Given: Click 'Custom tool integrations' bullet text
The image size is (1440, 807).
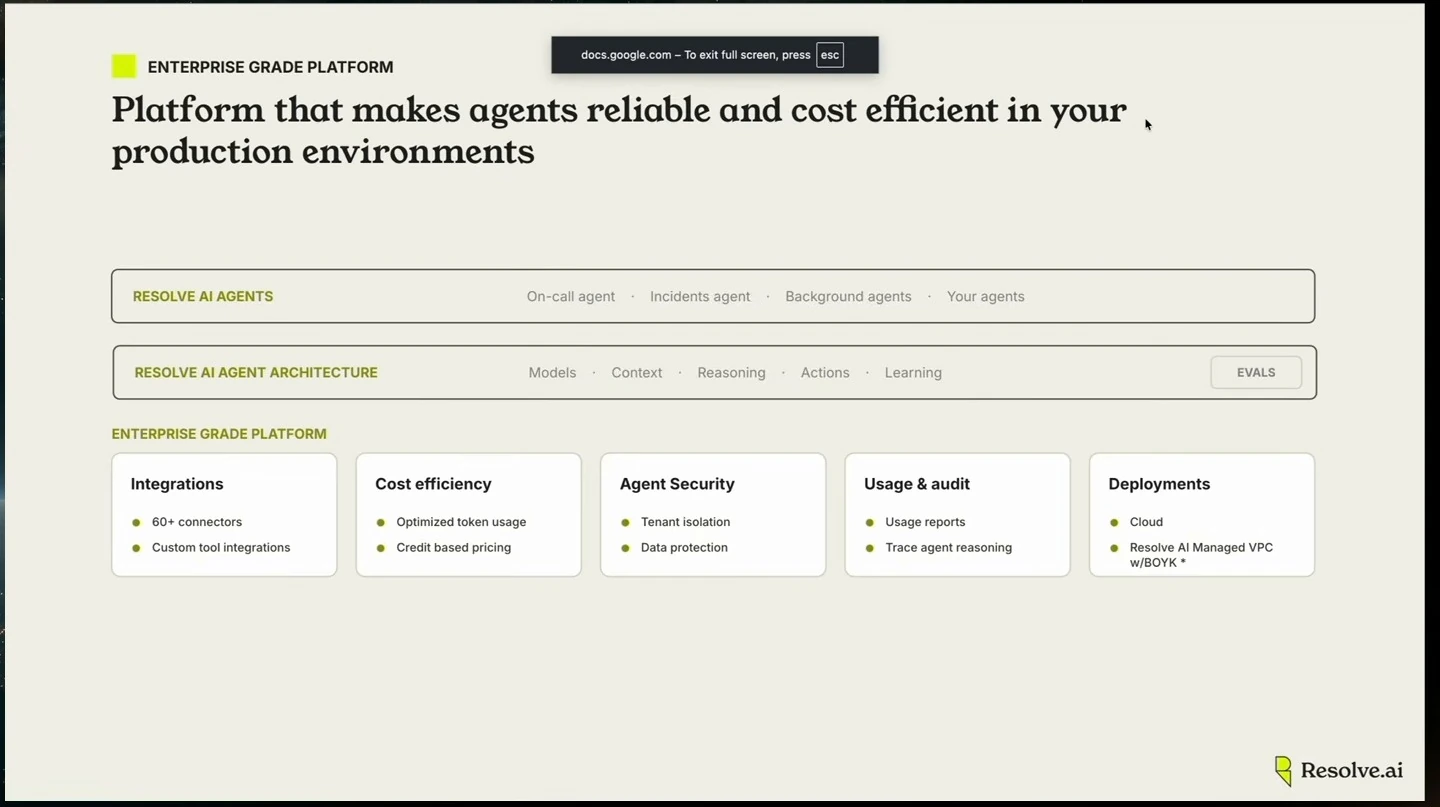Looking at the screenshot, I should coord(221,547).
